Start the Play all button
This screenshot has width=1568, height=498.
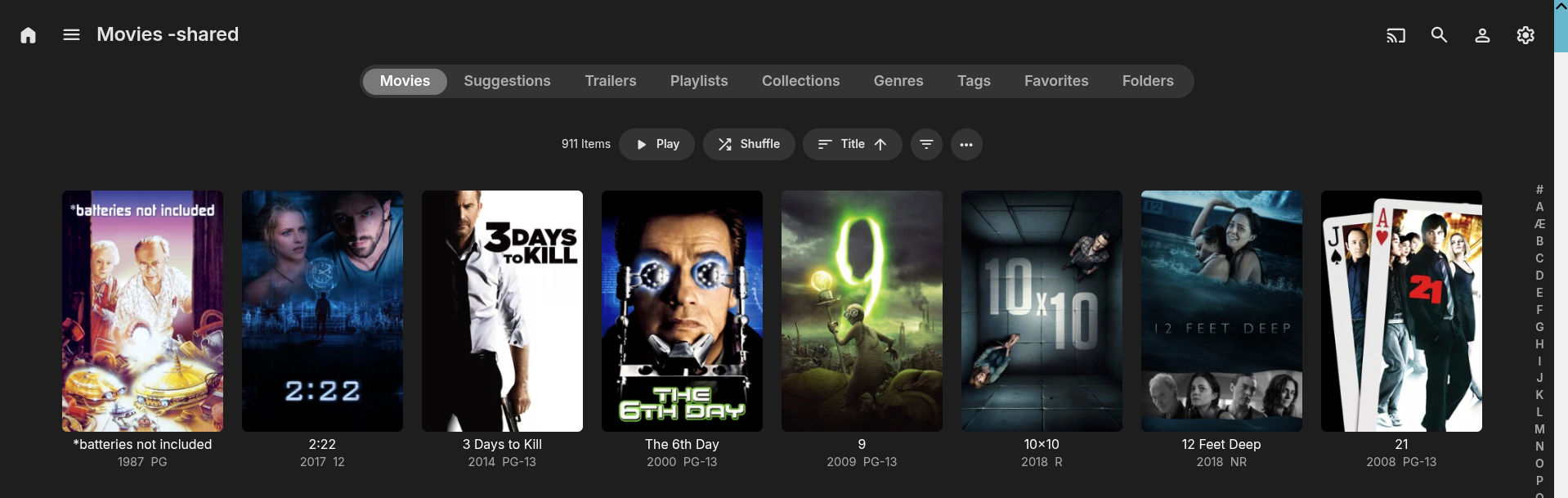point(656,145)
